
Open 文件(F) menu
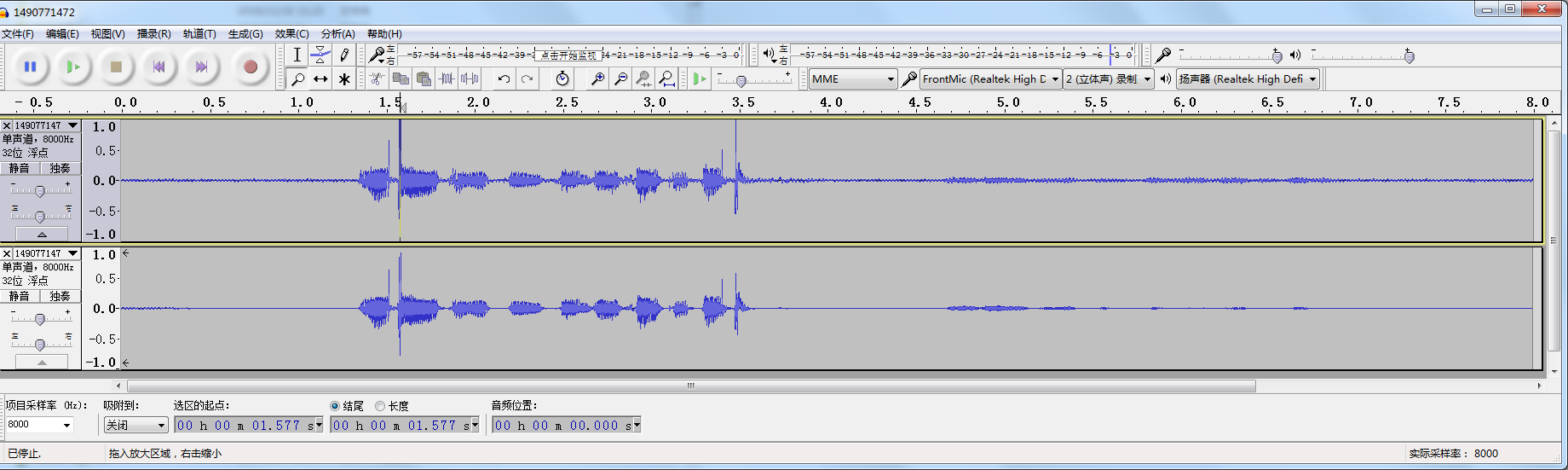tap(18, 34)
